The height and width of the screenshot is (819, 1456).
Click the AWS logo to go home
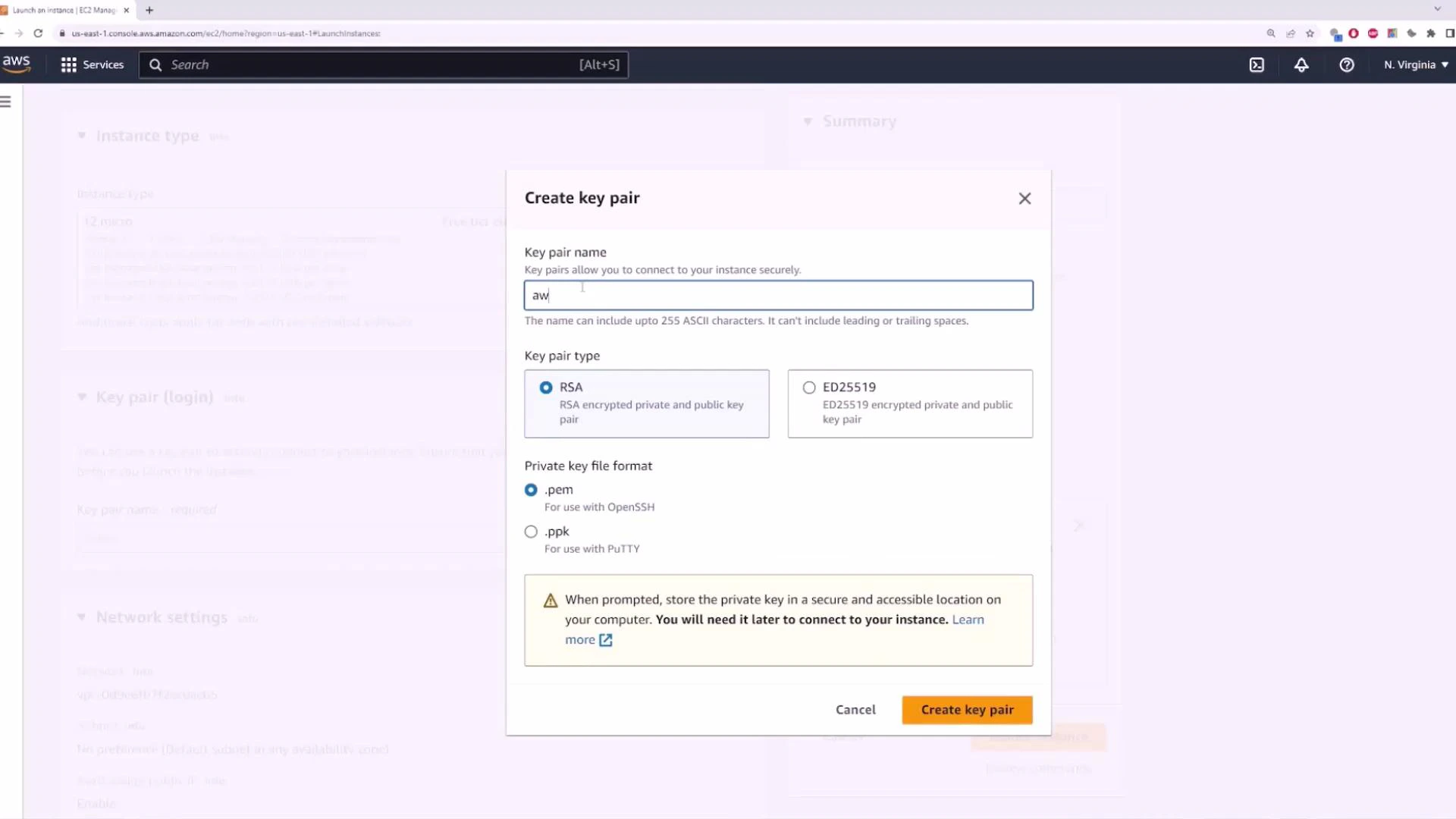[16, 64]
